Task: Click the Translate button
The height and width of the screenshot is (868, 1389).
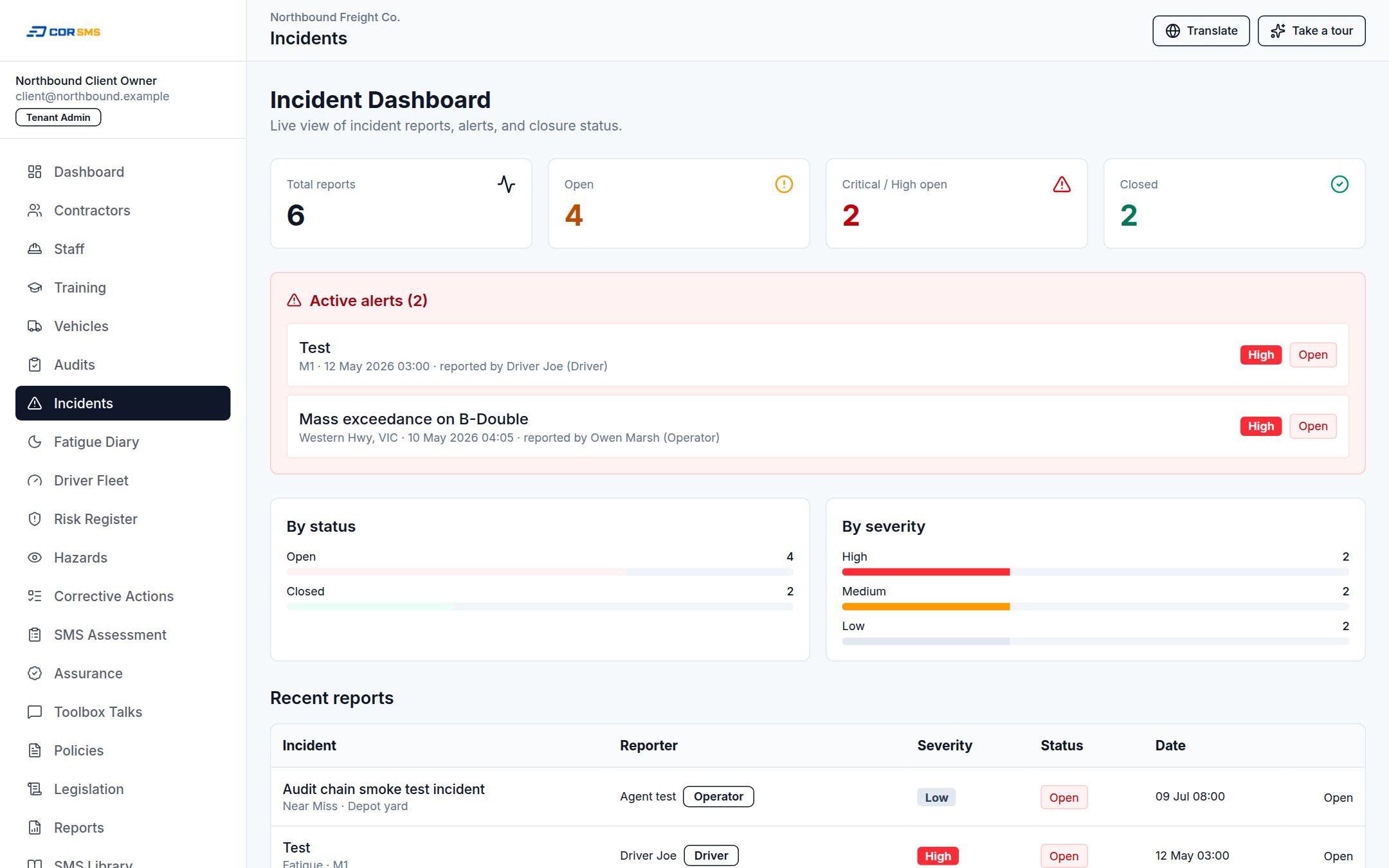Action: (1201, 31)
